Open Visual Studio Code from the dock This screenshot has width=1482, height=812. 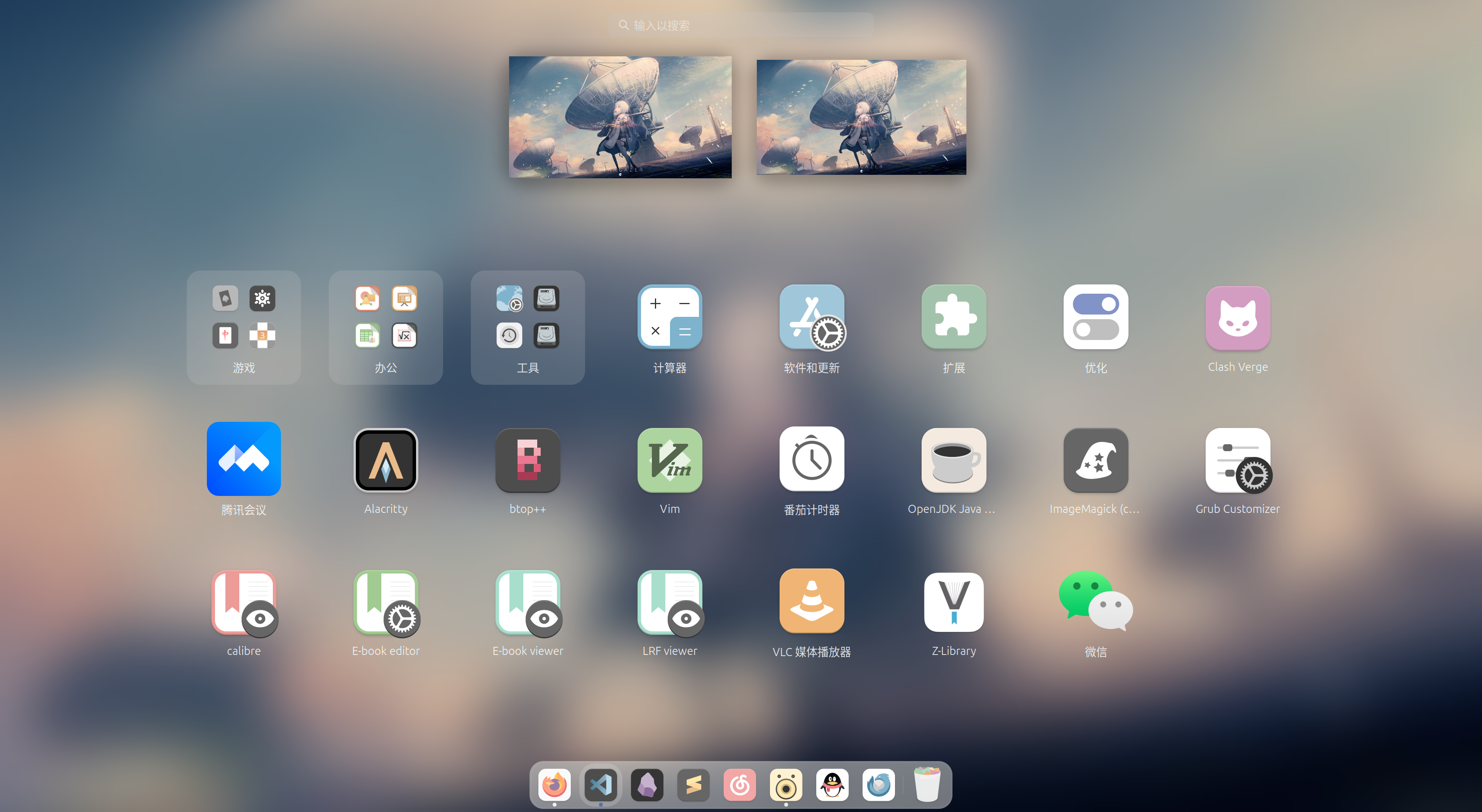point(601,784)
